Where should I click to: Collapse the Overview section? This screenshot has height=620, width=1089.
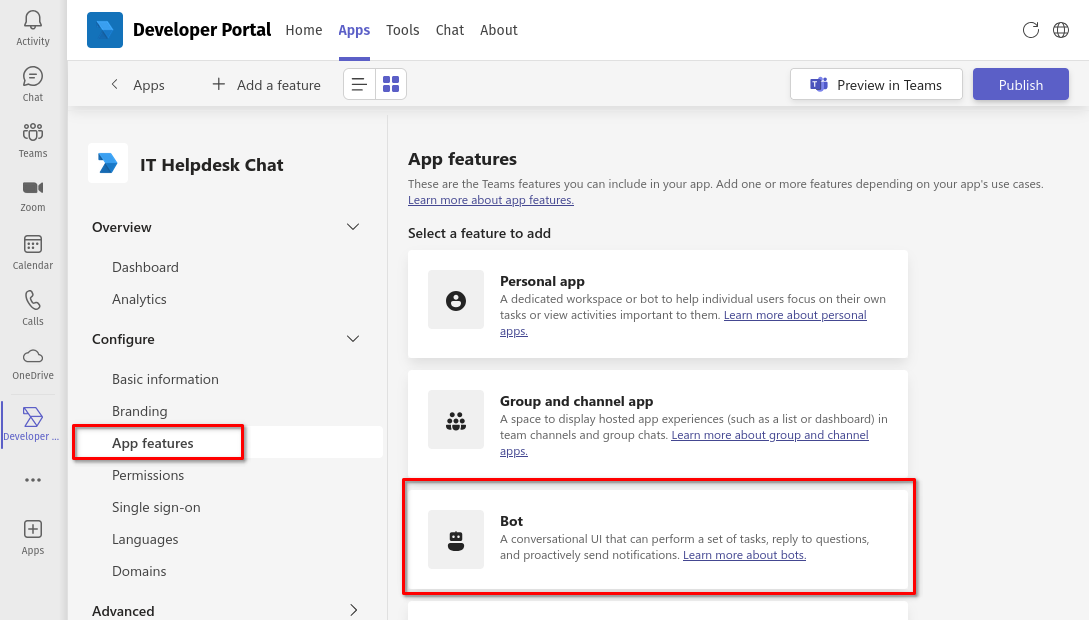[x=353, y=227]
